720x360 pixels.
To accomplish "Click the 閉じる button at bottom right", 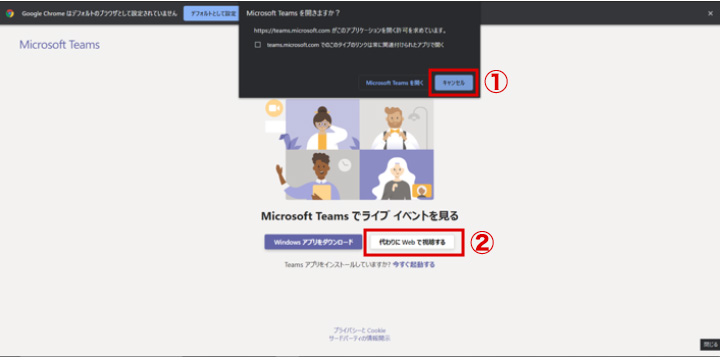I will click(709, 344).
